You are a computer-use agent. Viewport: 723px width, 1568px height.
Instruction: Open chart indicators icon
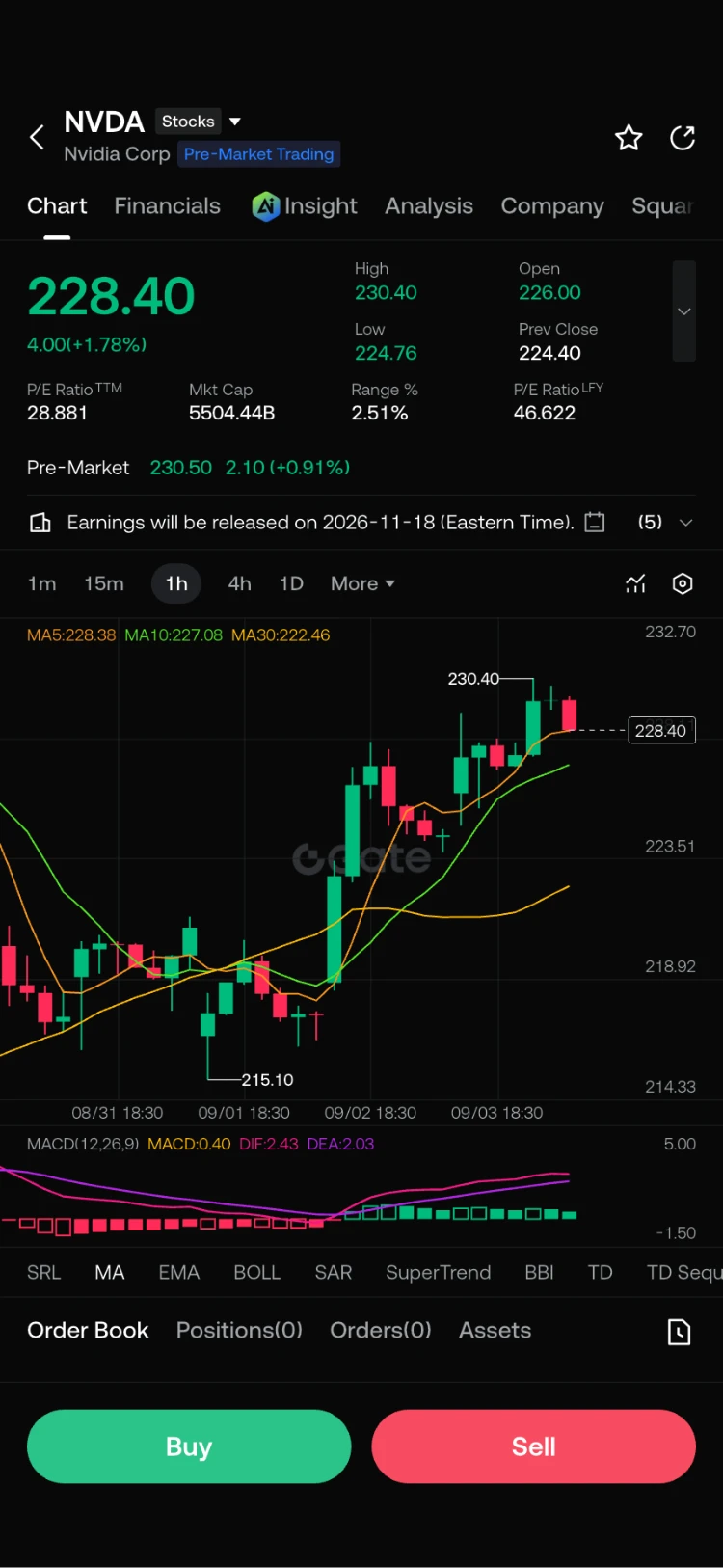(x=635, y=583)
